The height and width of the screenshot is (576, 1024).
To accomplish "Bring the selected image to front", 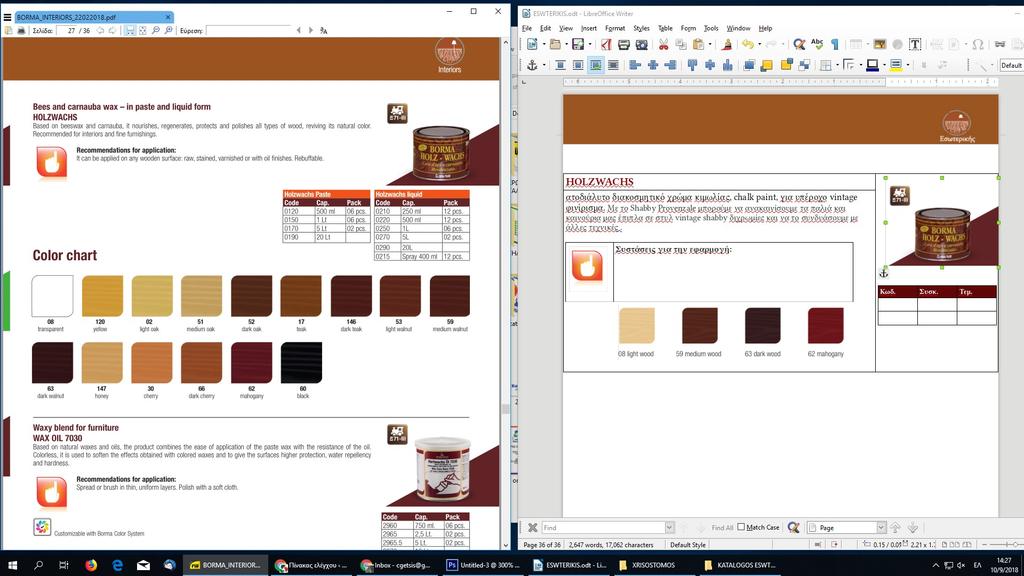I will point(749,65).
